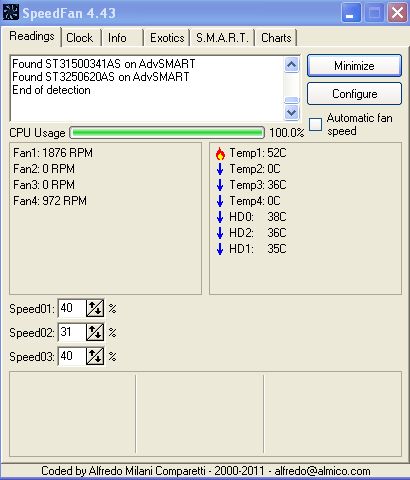The image size is (410, 480).
Task: Open the S.M.A.R.T. tab
Action: coord(222,38)
